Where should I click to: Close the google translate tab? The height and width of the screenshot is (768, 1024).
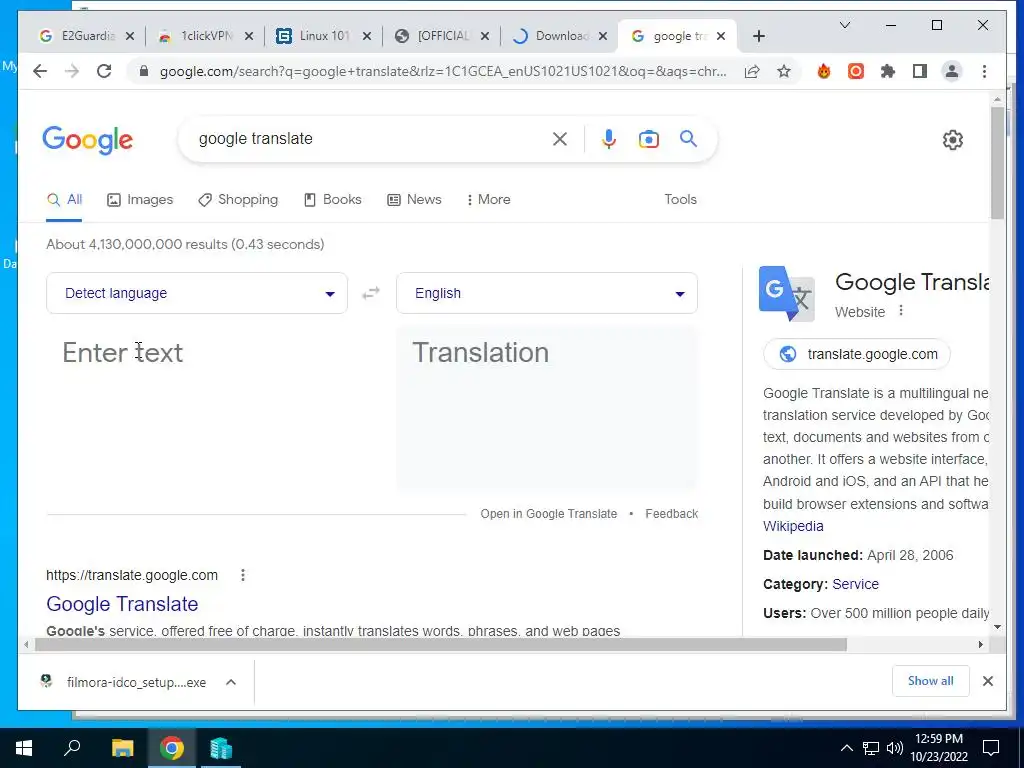click(x=721, y=36)
